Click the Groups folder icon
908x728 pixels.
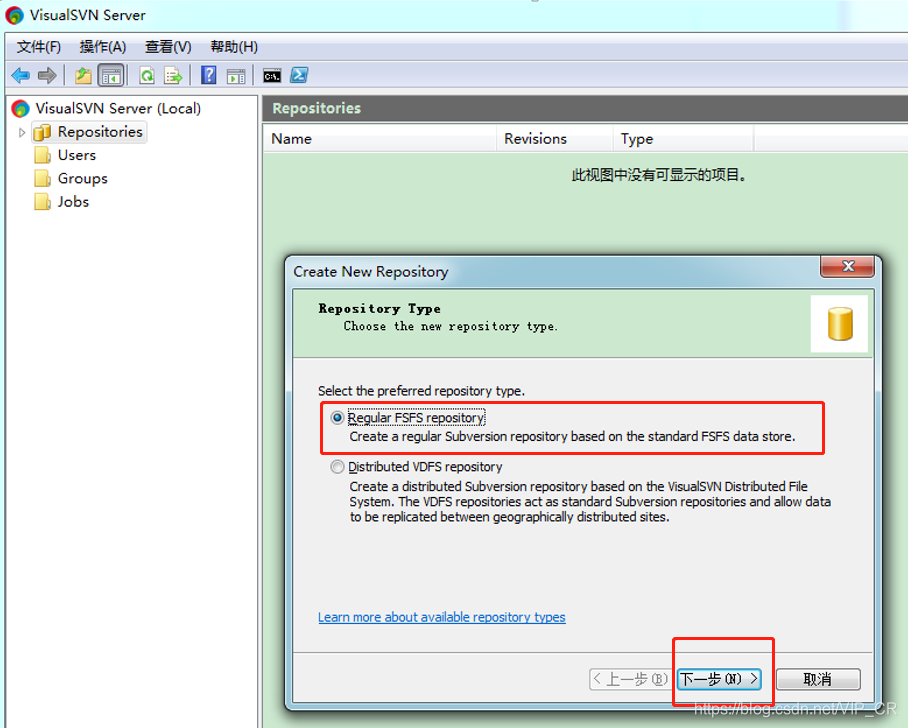coord(42,178)
